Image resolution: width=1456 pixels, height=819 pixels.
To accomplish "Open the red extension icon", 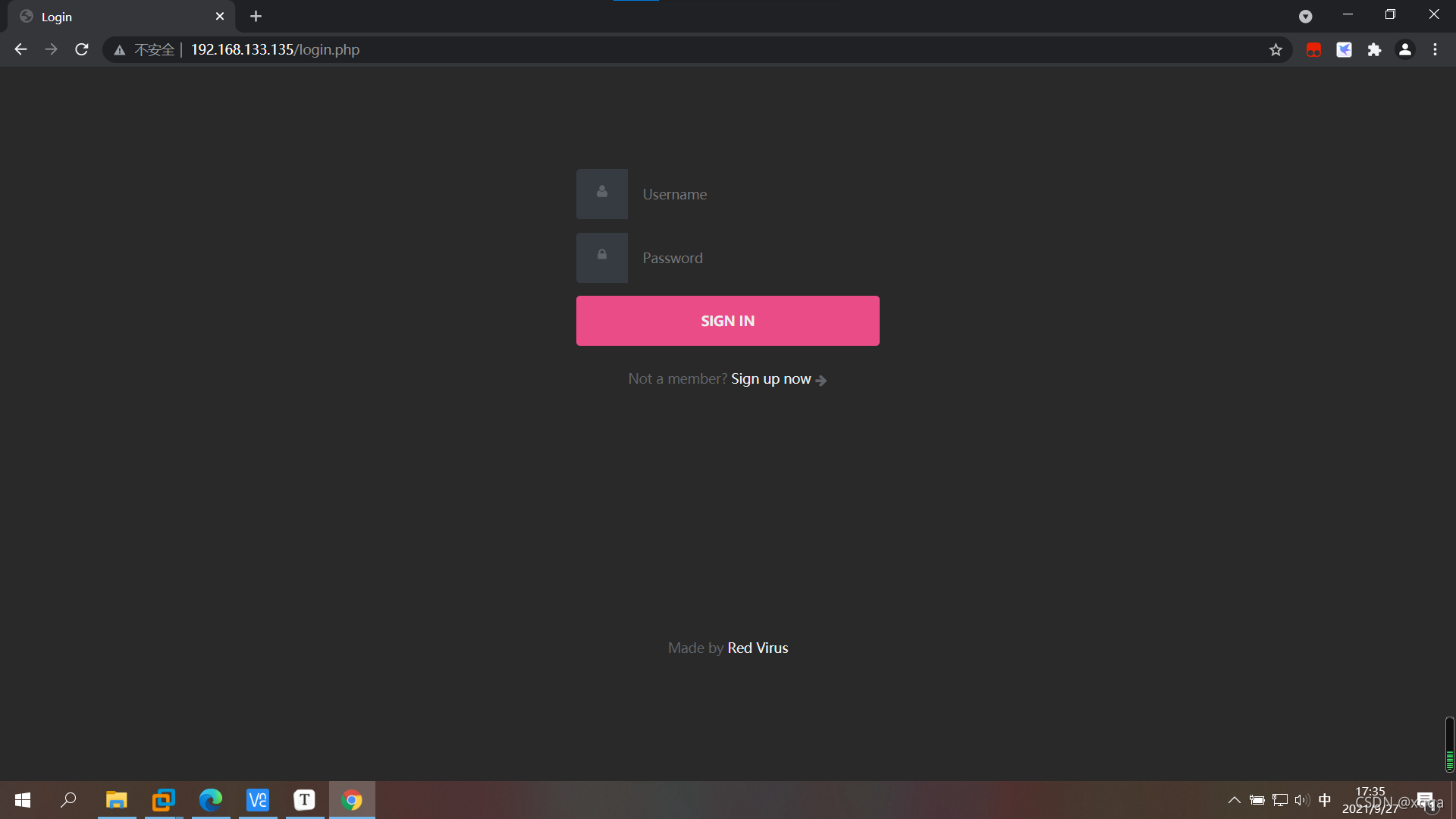I will (x=1313, y=49).
